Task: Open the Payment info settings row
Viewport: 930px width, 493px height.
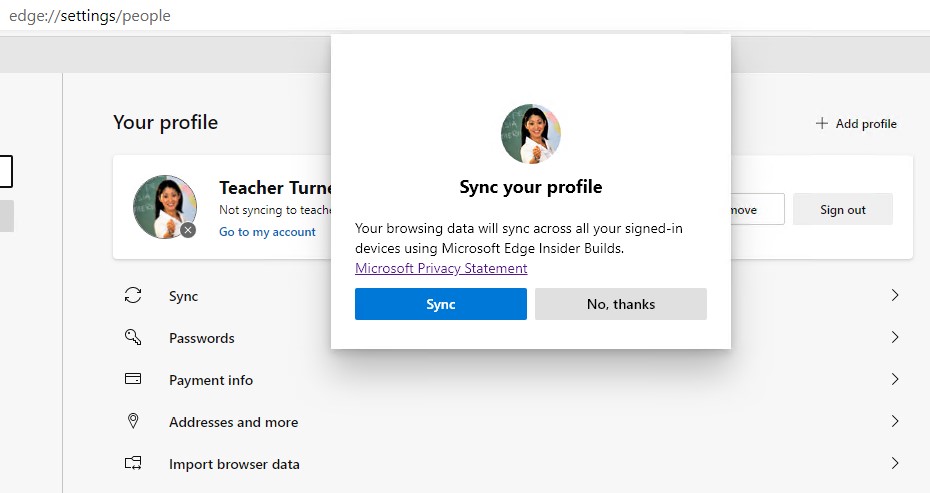Action: (512, 380)
